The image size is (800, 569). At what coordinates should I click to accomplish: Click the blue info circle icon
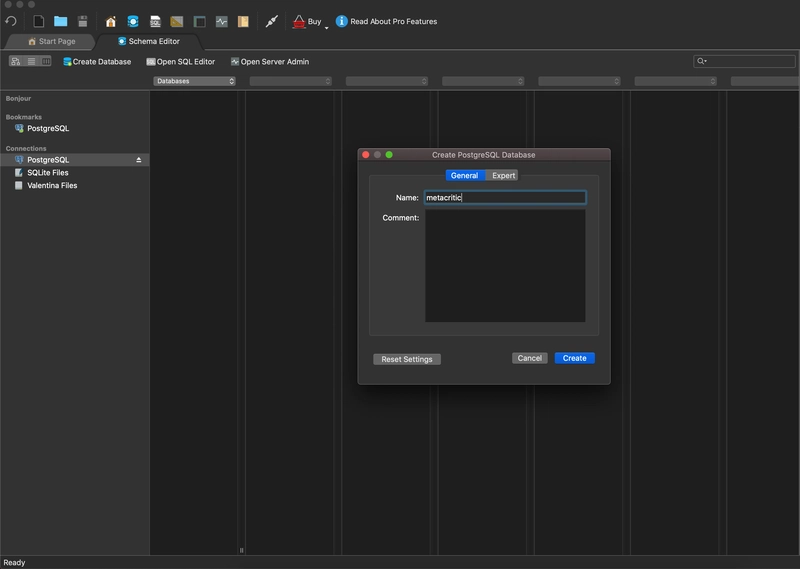tap(341, 21)
